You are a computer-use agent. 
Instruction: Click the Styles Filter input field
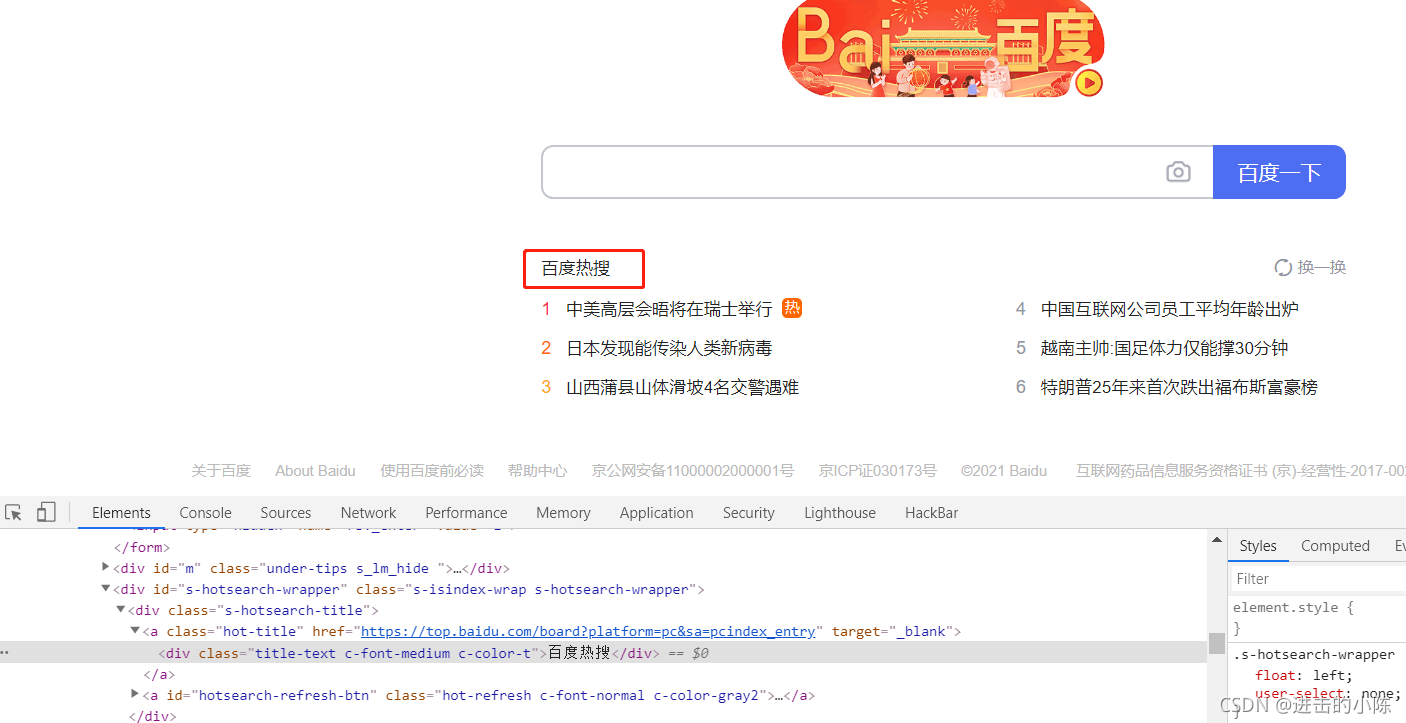pos(1318,579)
